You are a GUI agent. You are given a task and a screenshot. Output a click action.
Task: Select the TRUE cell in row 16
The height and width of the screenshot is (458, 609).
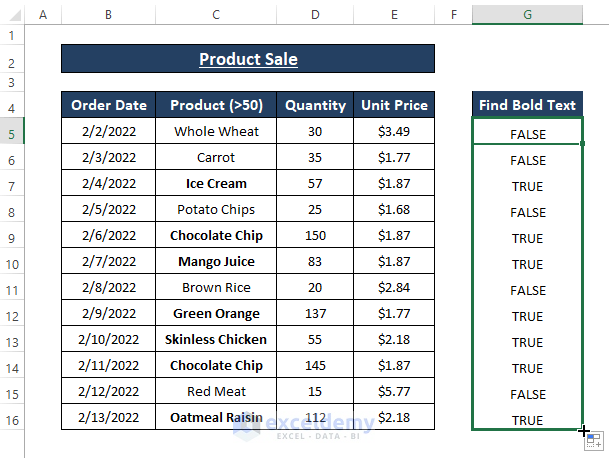pyautogui.click(x=527, y=419)
